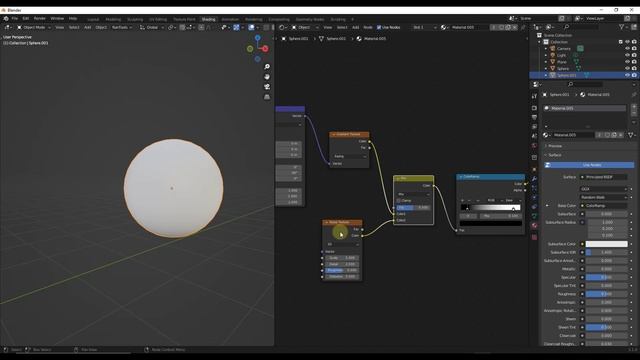This screenshot has height=360, width=640.
Task: Click the show gizmo toggle icon
Action: pyautogui.click(x=236, y=27)
